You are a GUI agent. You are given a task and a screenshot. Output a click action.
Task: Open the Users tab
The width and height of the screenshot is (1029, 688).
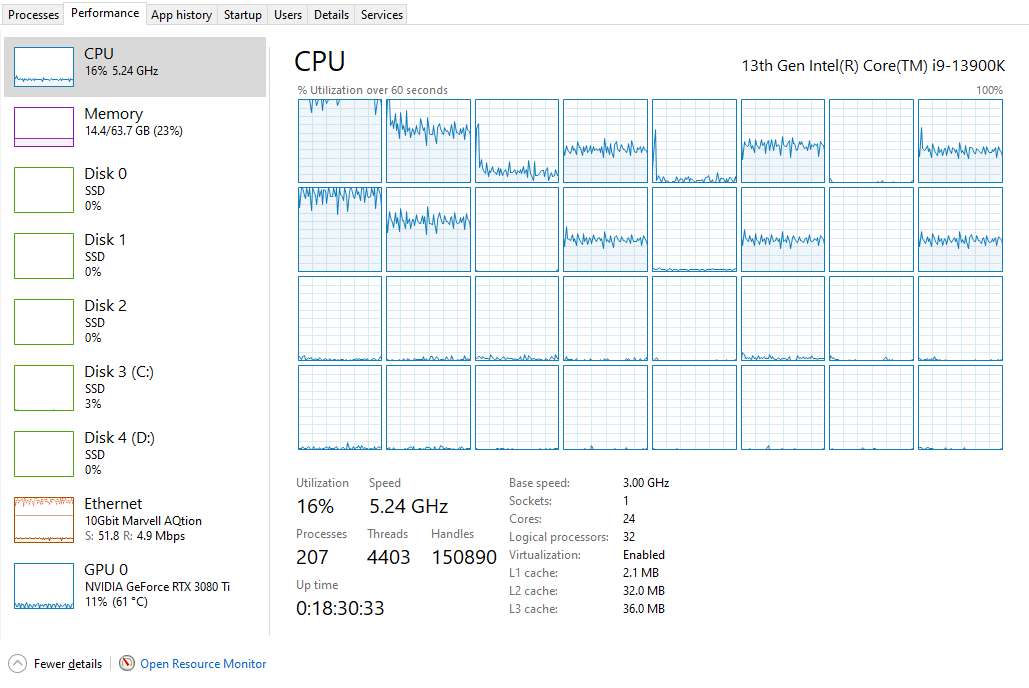click(x=287, y=14)
